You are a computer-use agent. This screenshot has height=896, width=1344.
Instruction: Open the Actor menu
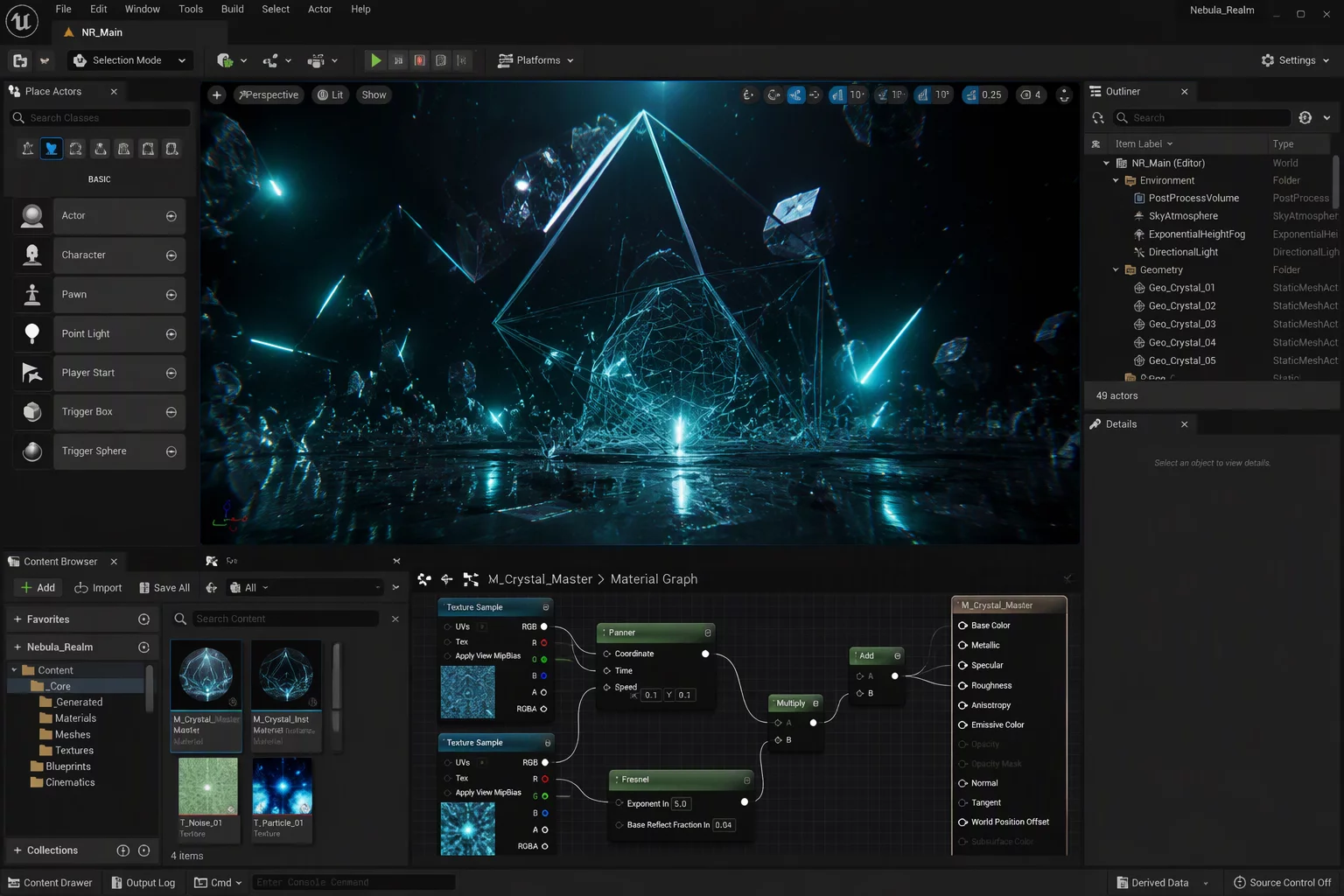[x=319, y=9]
